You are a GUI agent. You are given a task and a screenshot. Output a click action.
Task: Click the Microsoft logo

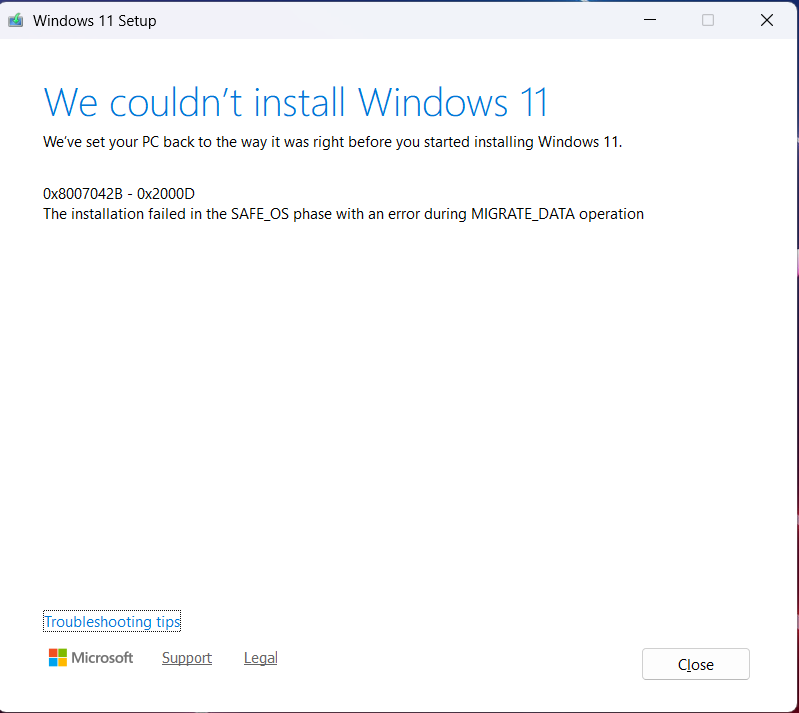[91, 657]
